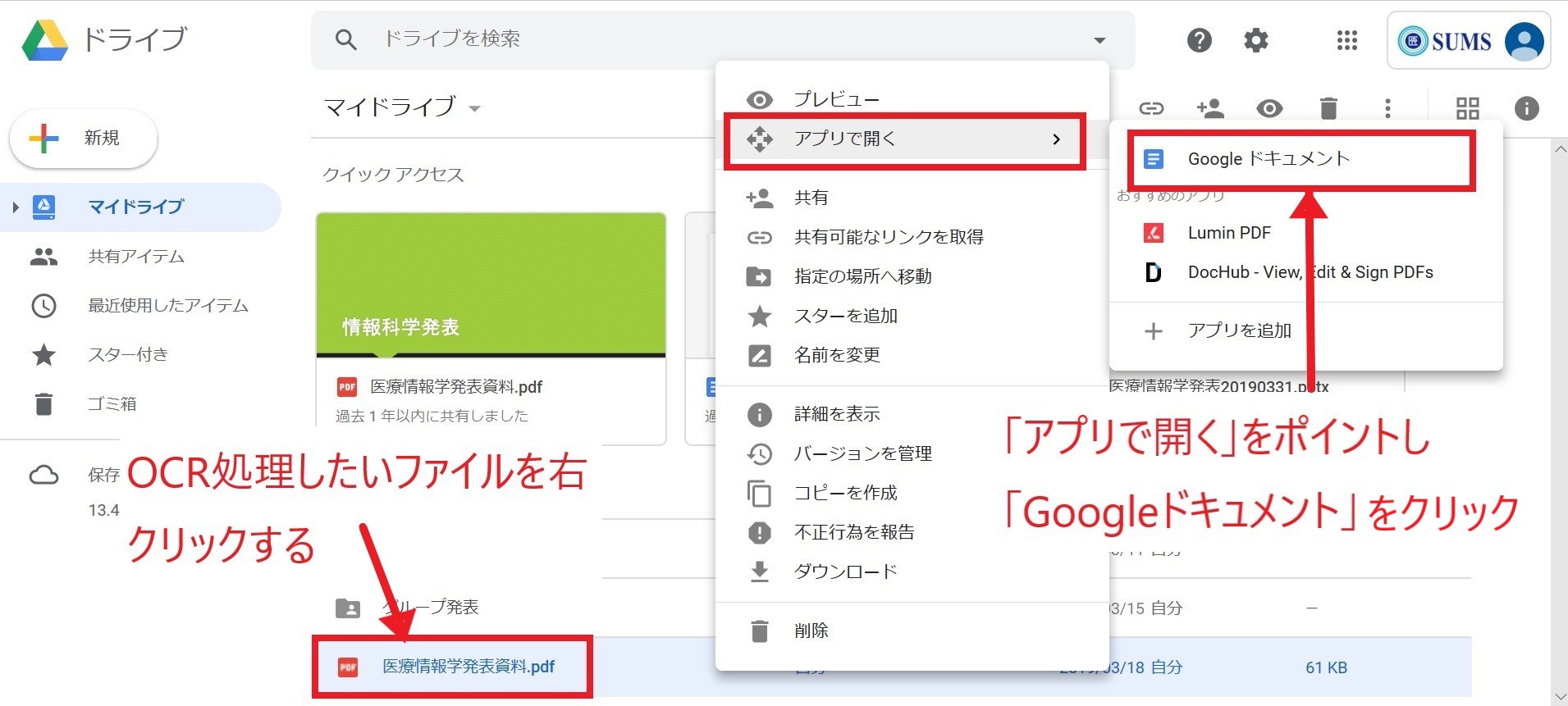The width and height of the screenshot is (1568, 706).
Task: Toggle the preview eye icon in the toolbar
Action: click(1269, 108)
